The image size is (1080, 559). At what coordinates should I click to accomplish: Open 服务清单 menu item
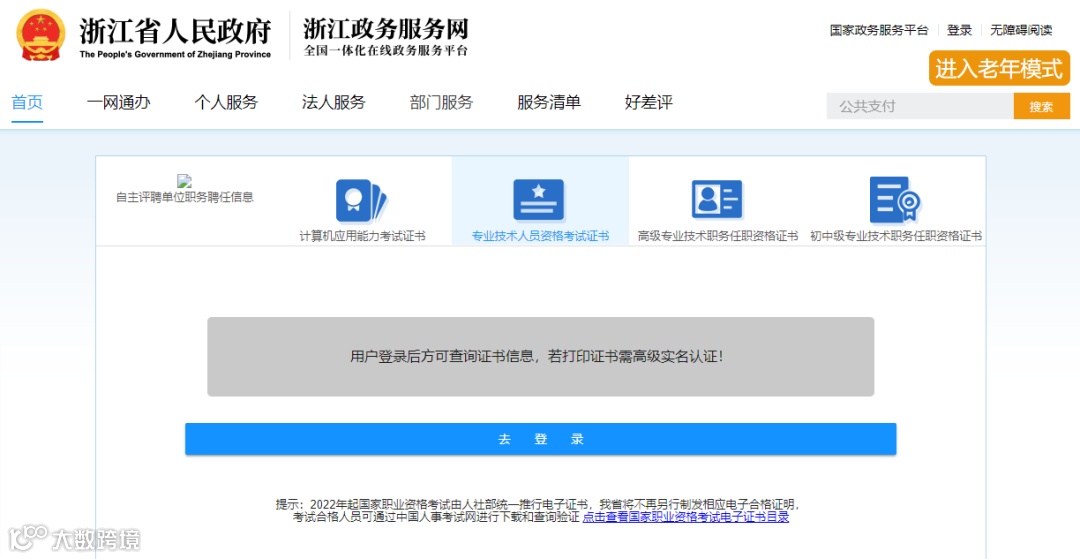pyautogui.click(x=549, y=103)
